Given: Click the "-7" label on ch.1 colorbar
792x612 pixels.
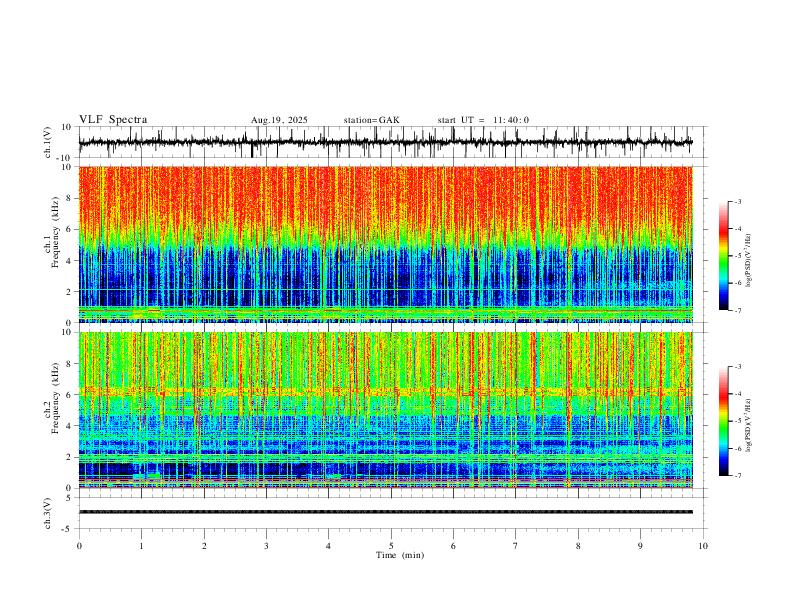Looking at the screenshot, I should (738, 310).
